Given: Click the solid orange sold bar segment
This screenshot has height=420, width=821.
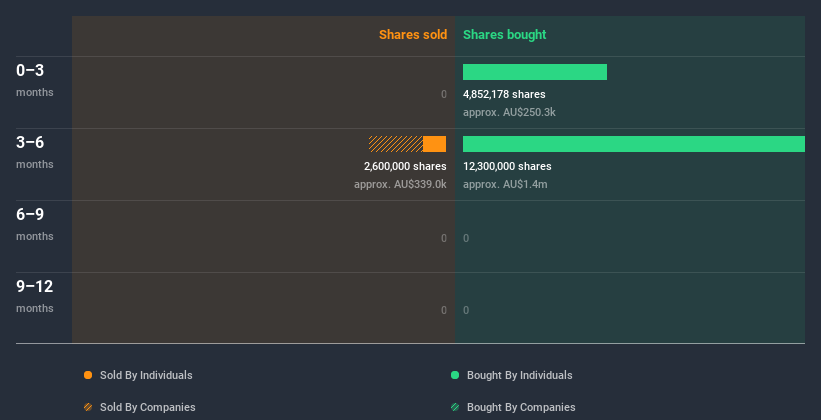Looking at the screenshot, I should coord(435,144).
